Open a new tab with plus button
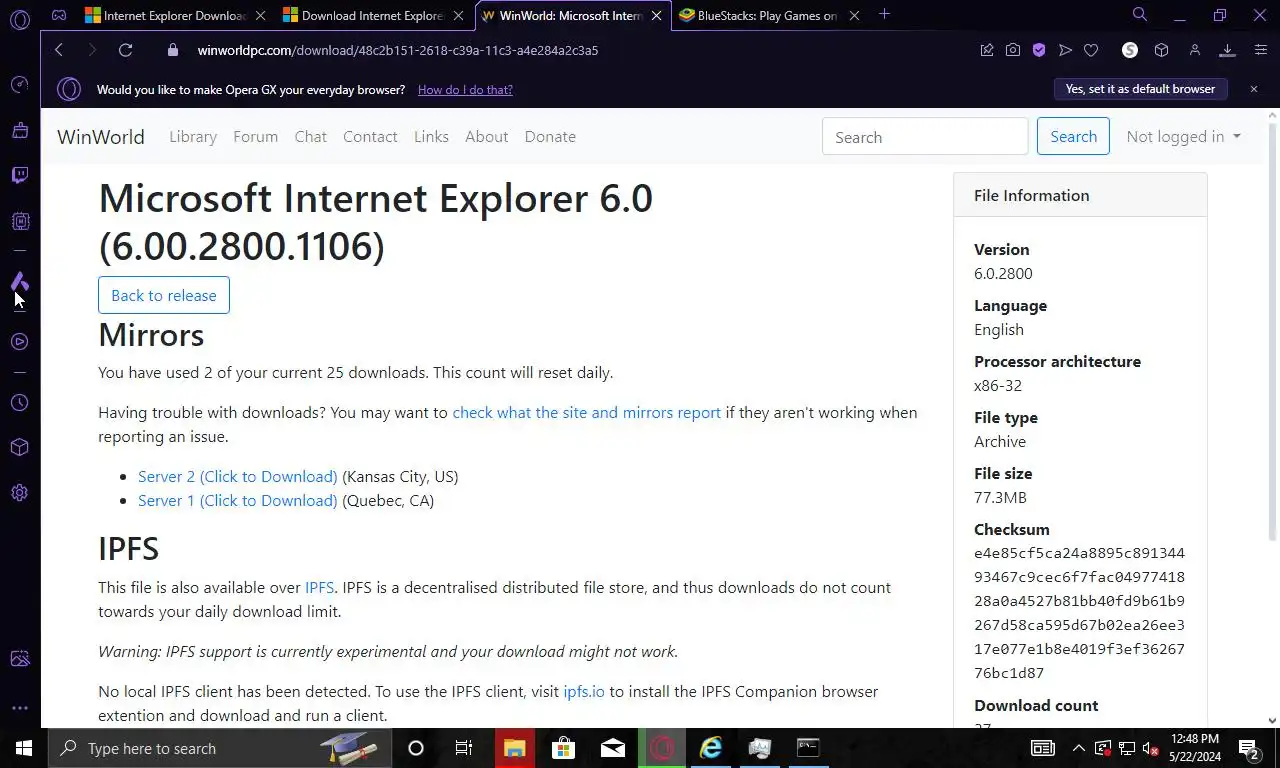 coord(884,15)
